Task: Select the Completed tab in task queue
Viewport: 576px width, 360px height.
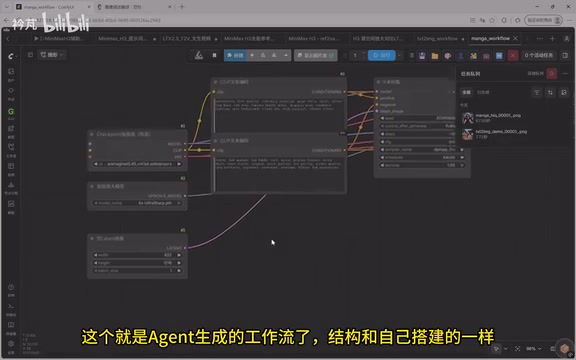Action: (483, 92)
